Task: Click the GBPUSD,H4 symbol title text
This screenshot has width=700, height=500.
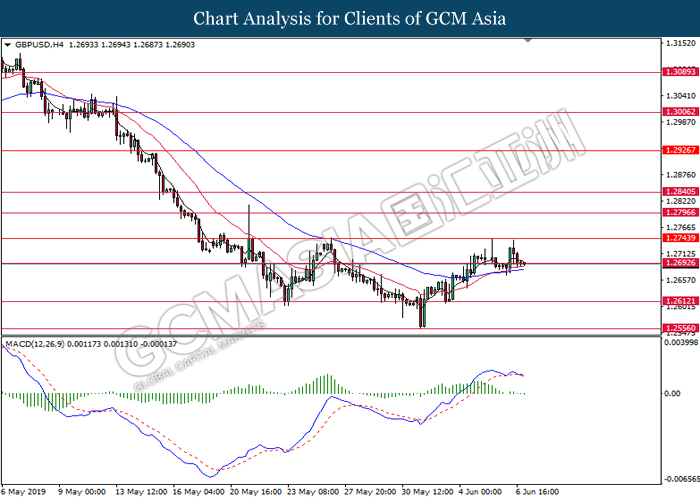Action: pos(39,45)
